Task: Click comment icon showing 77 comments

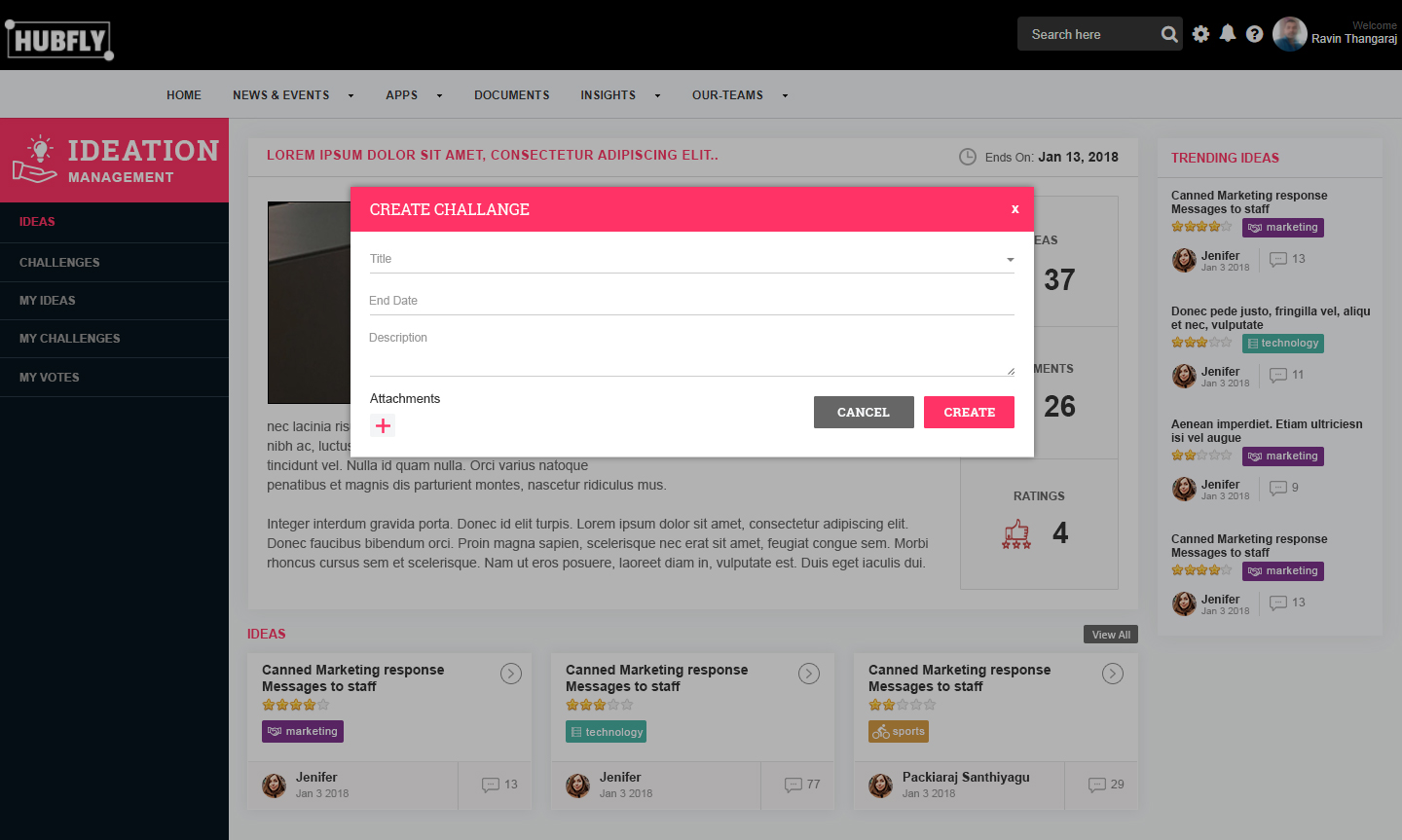Action: point(793,785)
